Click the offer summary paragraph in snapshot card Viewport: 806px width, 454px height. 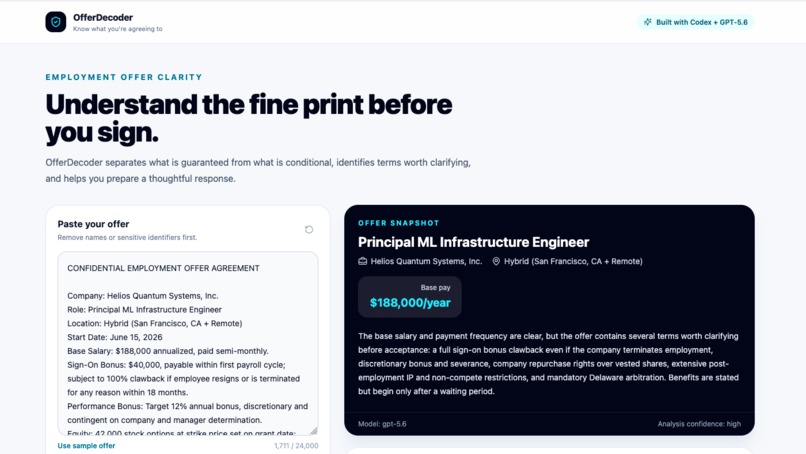click(548, 364)
